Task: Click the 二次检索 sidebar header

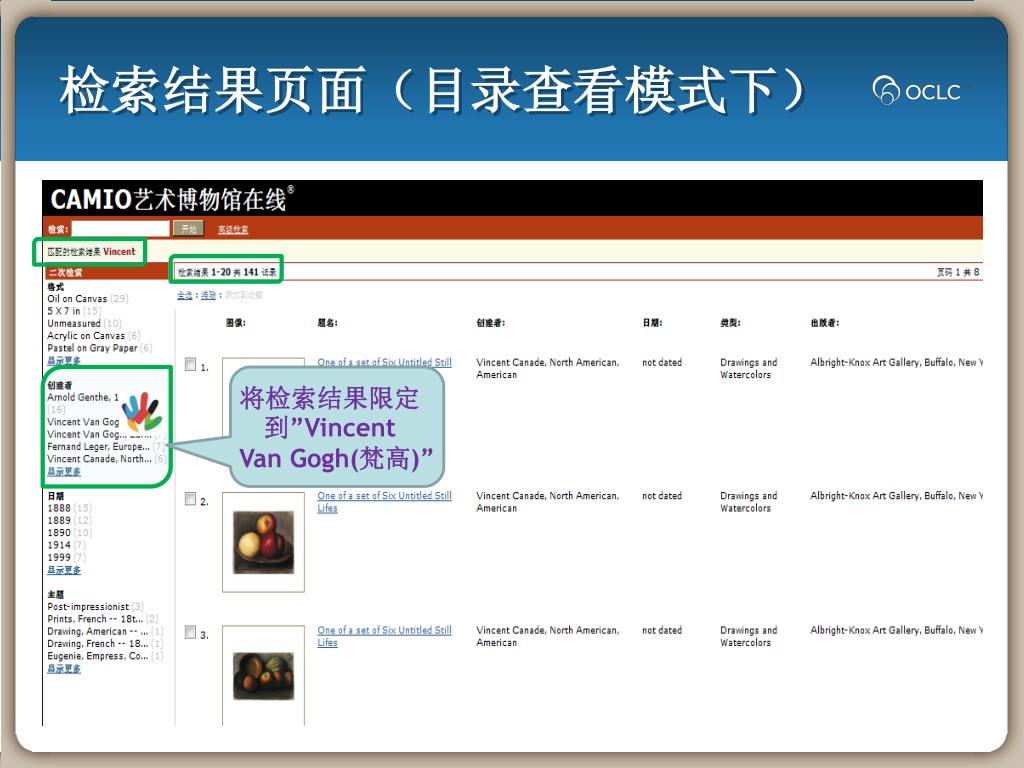Action: 65,272
